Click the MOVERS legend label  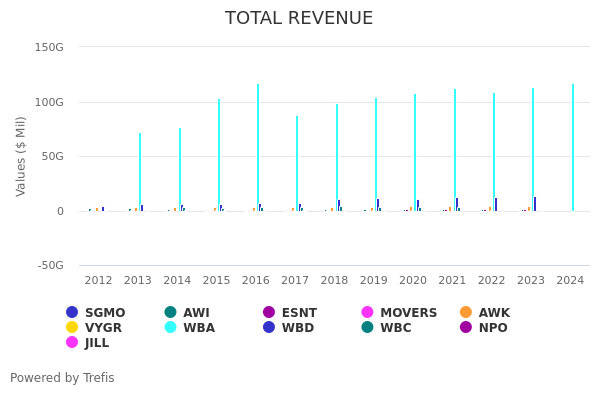pyautogui.click(x=408, y=313)
